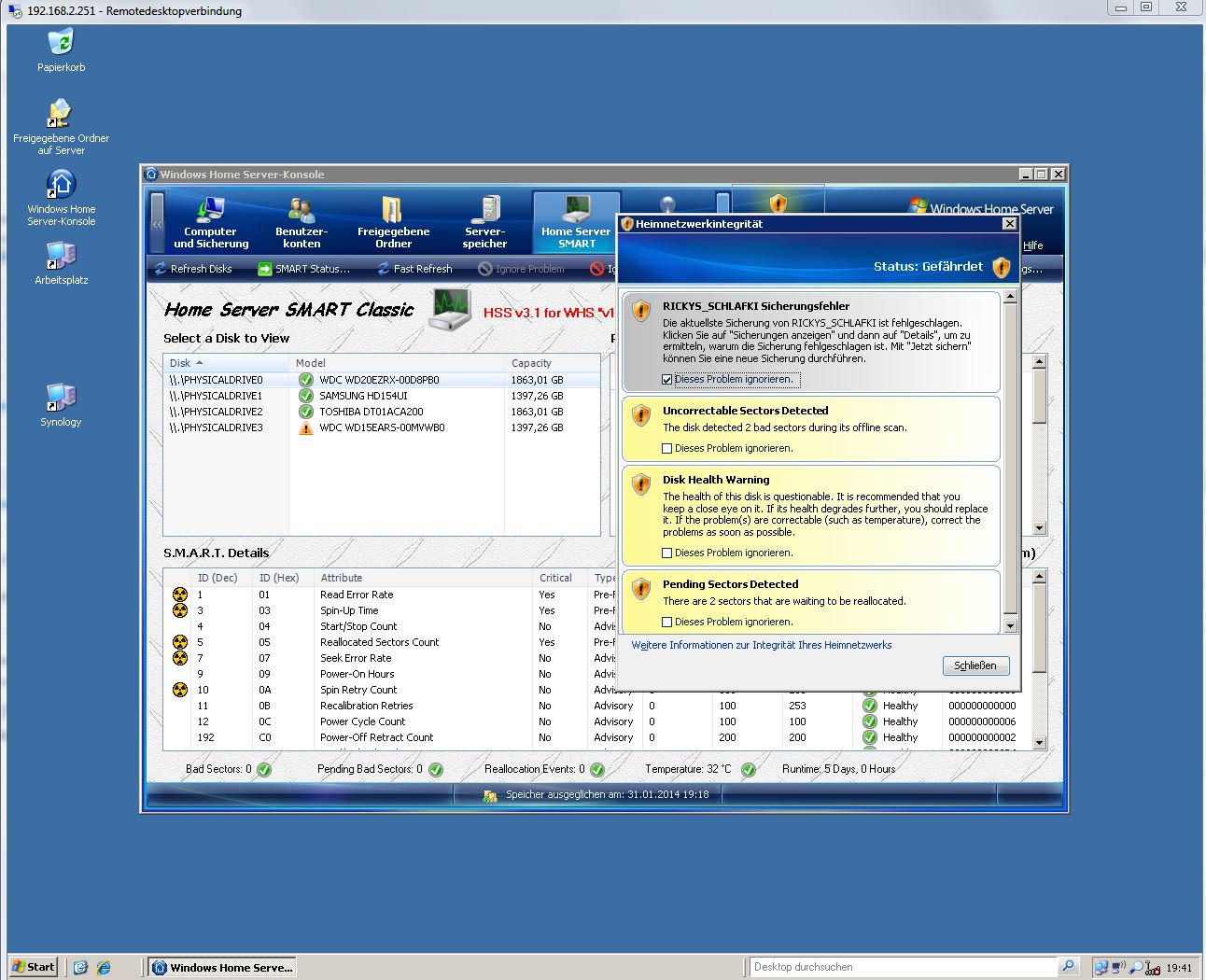Screen dimensions: 1206x980
Task: Click the radiation icon for Reallocated Sectors Count
Action: pos(180,642)
